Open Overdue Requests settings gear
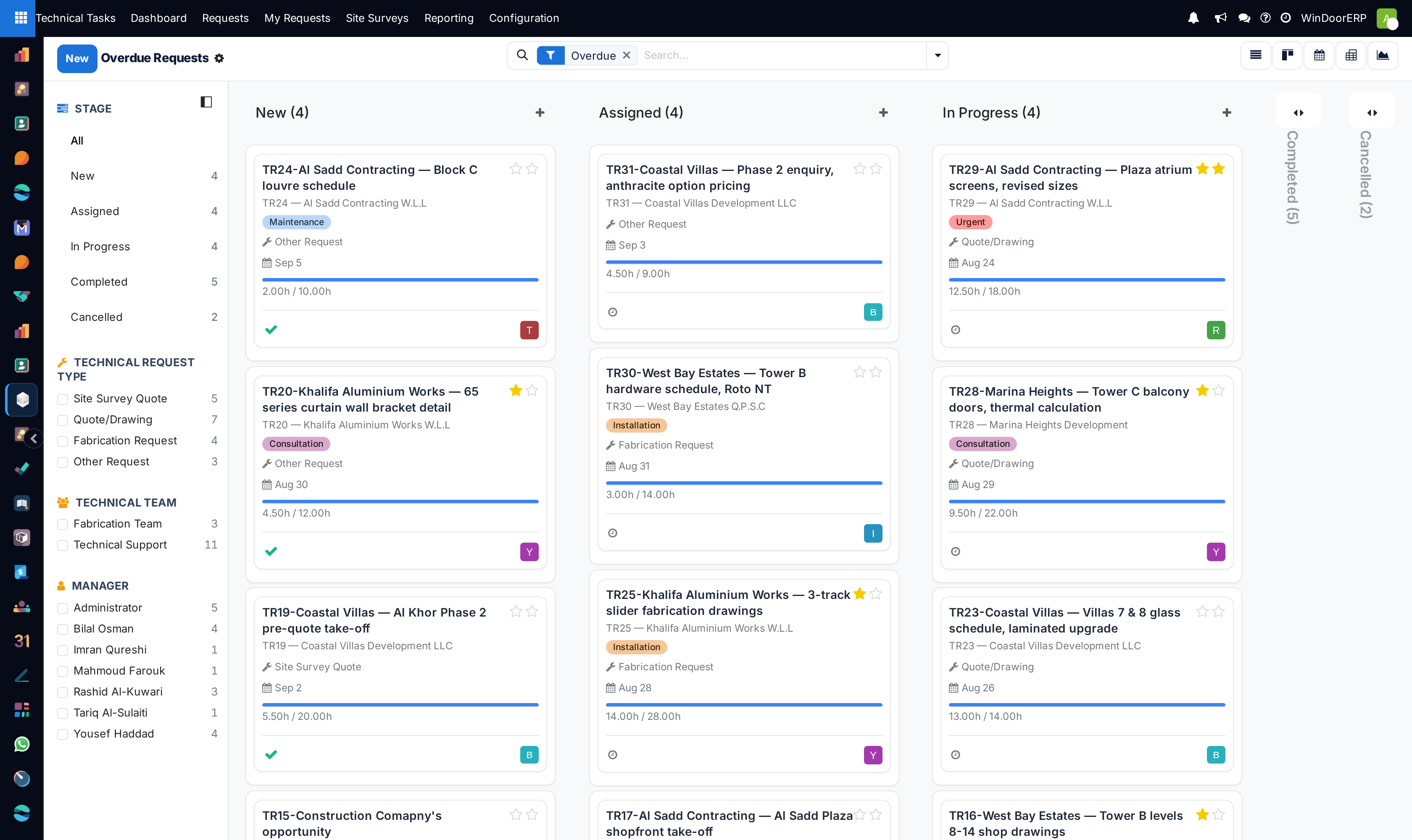1412x840 pixels. [x=219, y=58]
